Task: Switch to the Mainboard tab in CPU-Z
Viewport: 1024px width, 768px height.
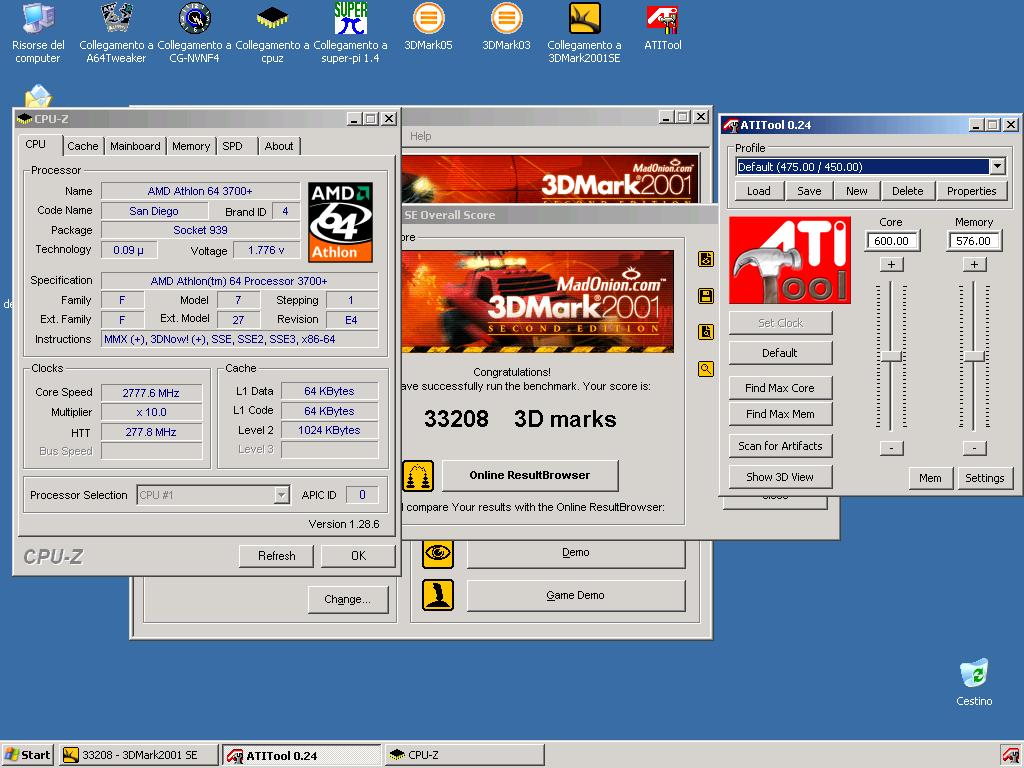Action: click(x=135, y=146)
